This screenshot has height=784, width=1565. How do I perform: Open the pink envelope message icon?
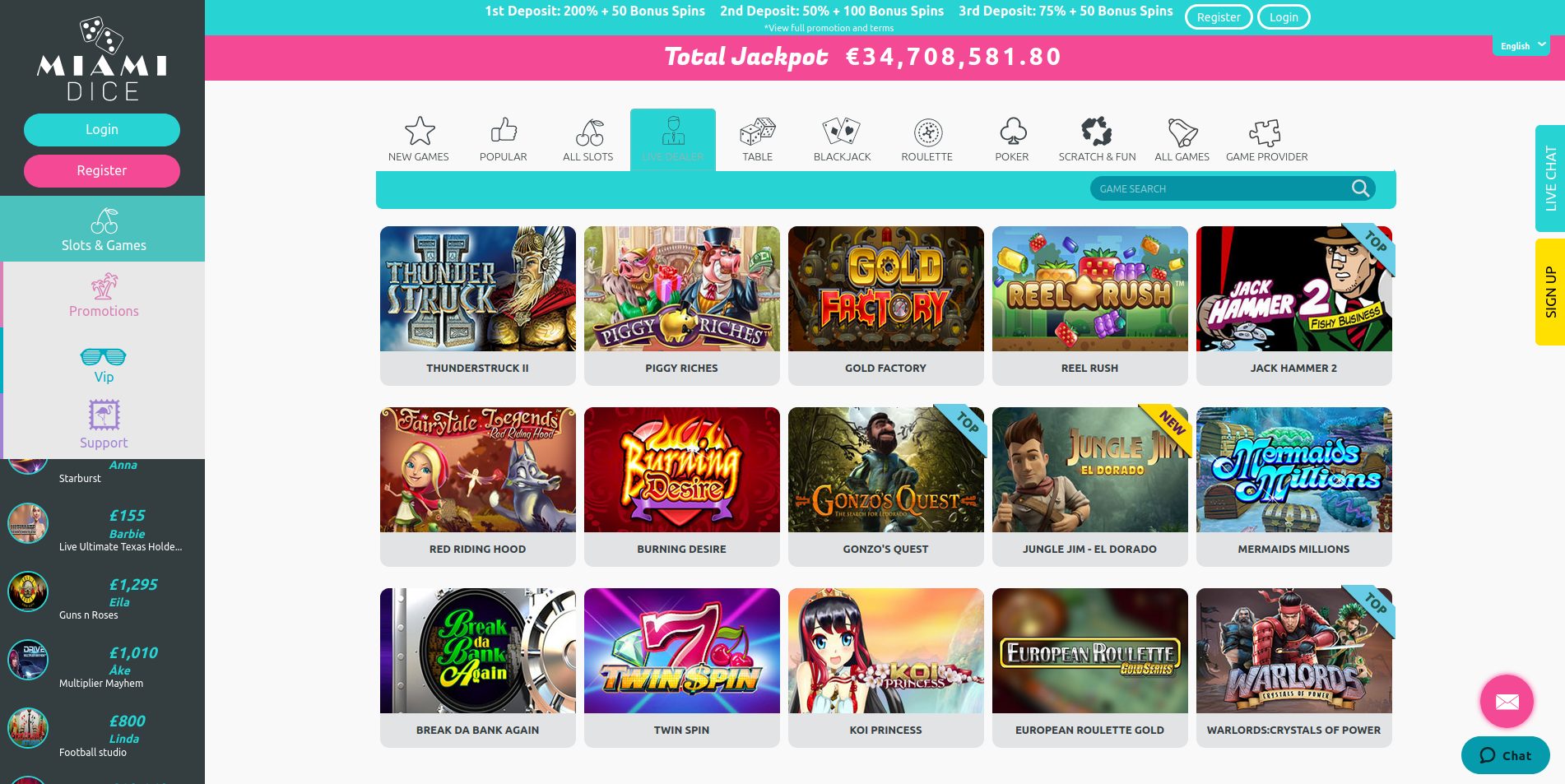click(x=1507, y=701)
